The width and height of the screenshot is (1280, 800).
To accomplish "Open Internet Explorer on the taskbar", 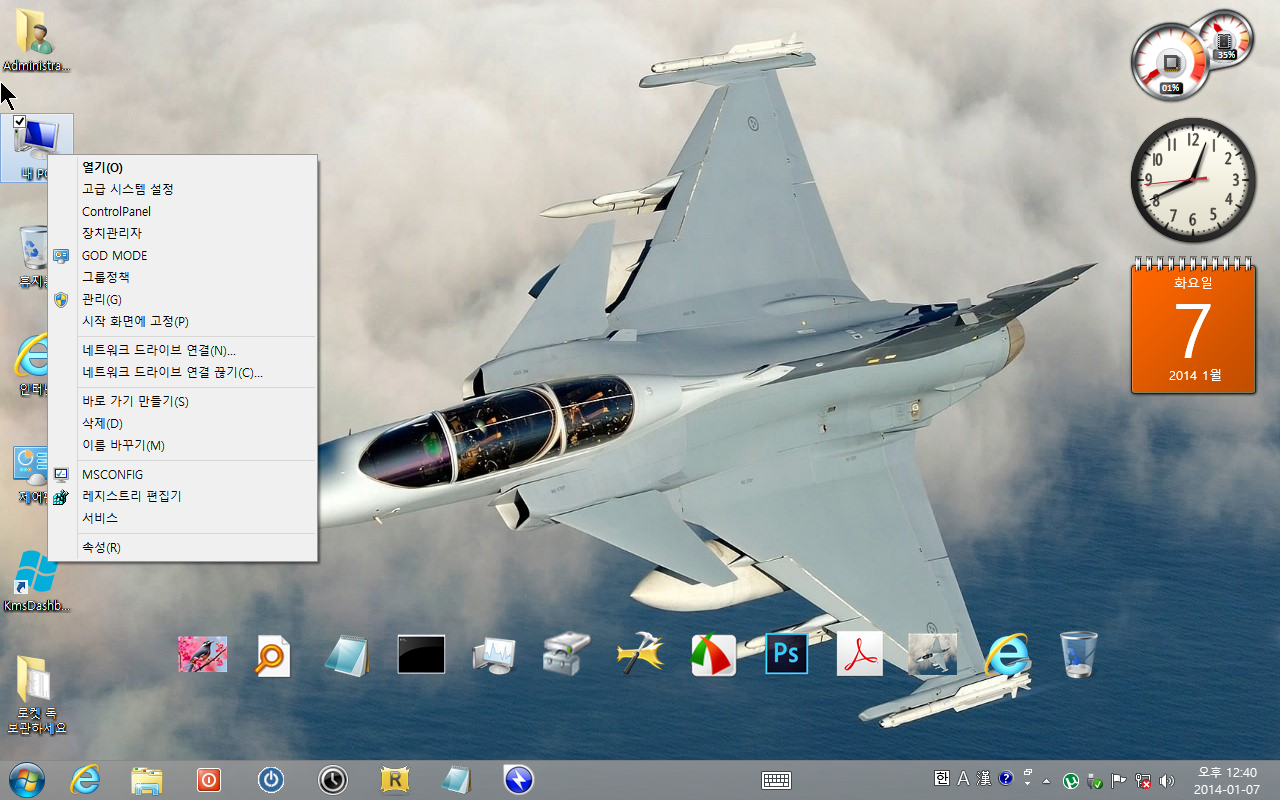I will [x=86, y=779].
